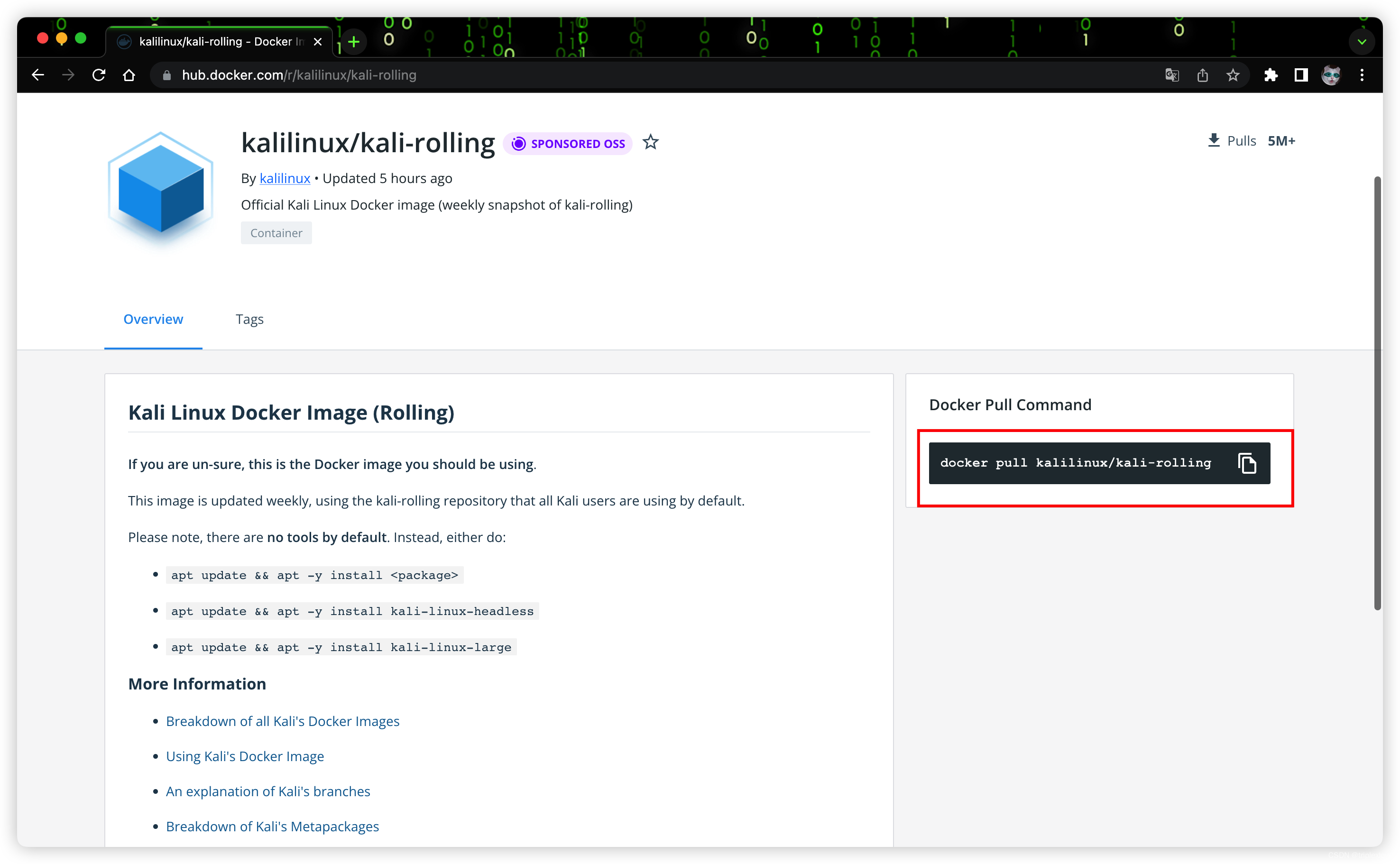Open the translate page icon
This screenshot has width=1400, height=864.
click(1172, 75)
